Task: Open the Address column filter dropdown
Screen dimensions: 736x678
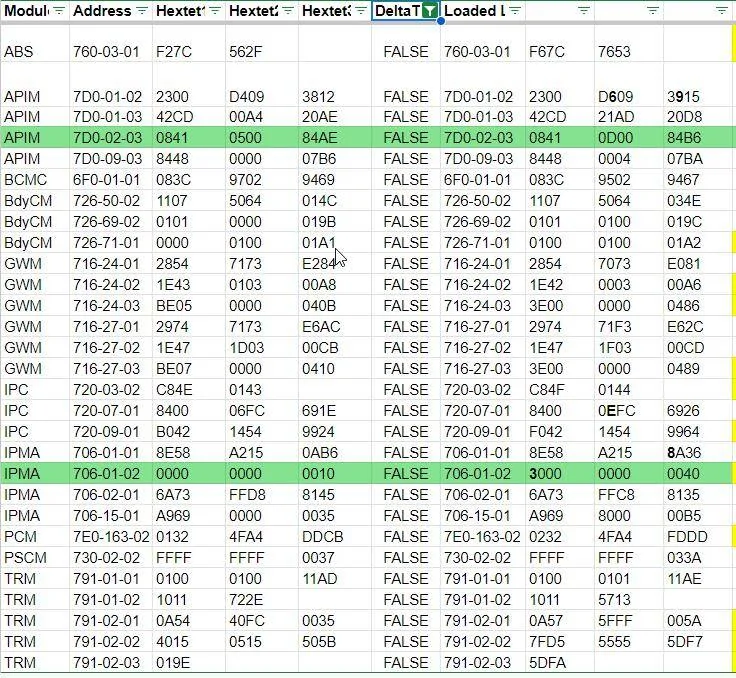Action: (142, 10)
